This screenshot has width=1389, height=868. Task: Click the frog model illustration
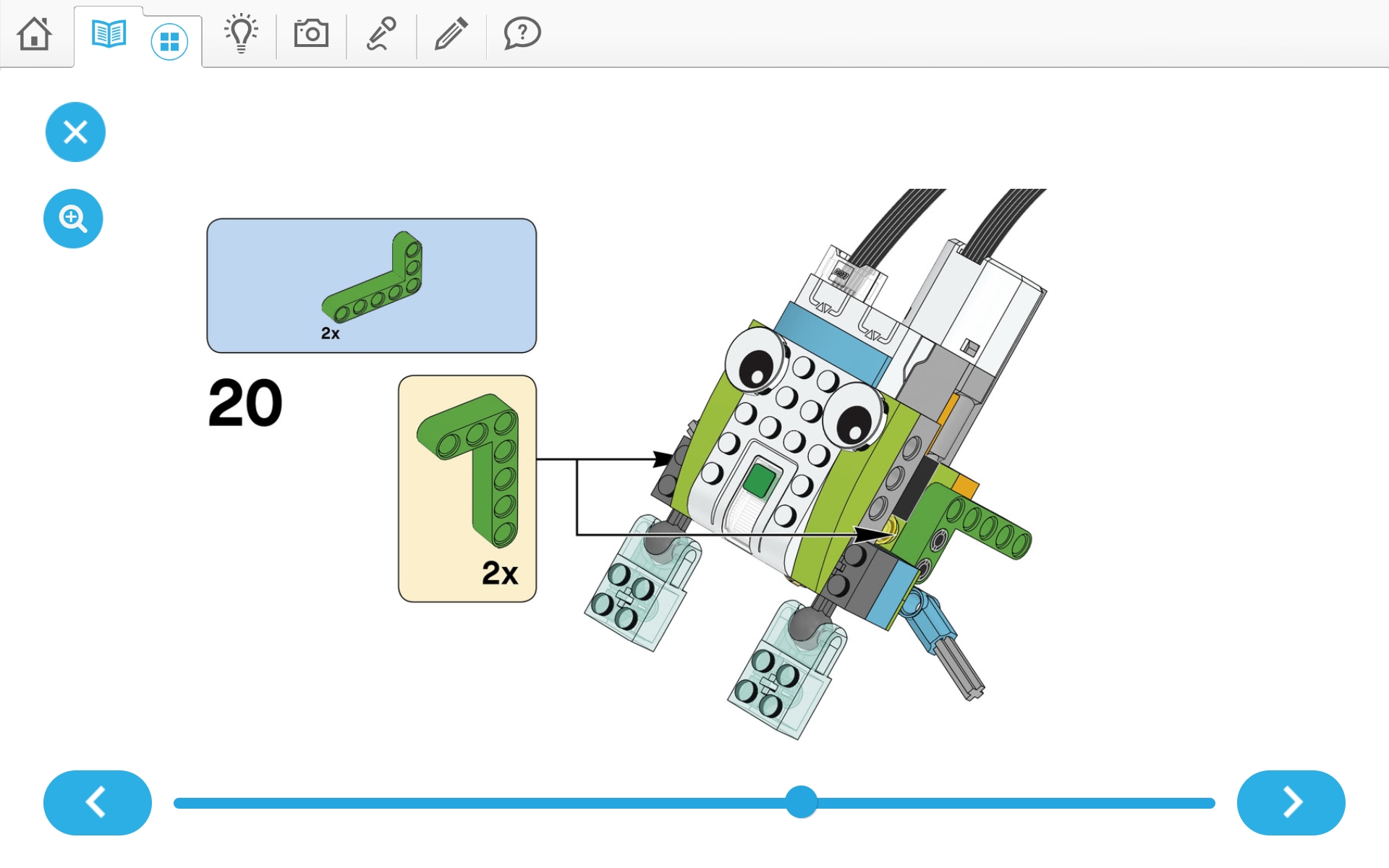815,463
